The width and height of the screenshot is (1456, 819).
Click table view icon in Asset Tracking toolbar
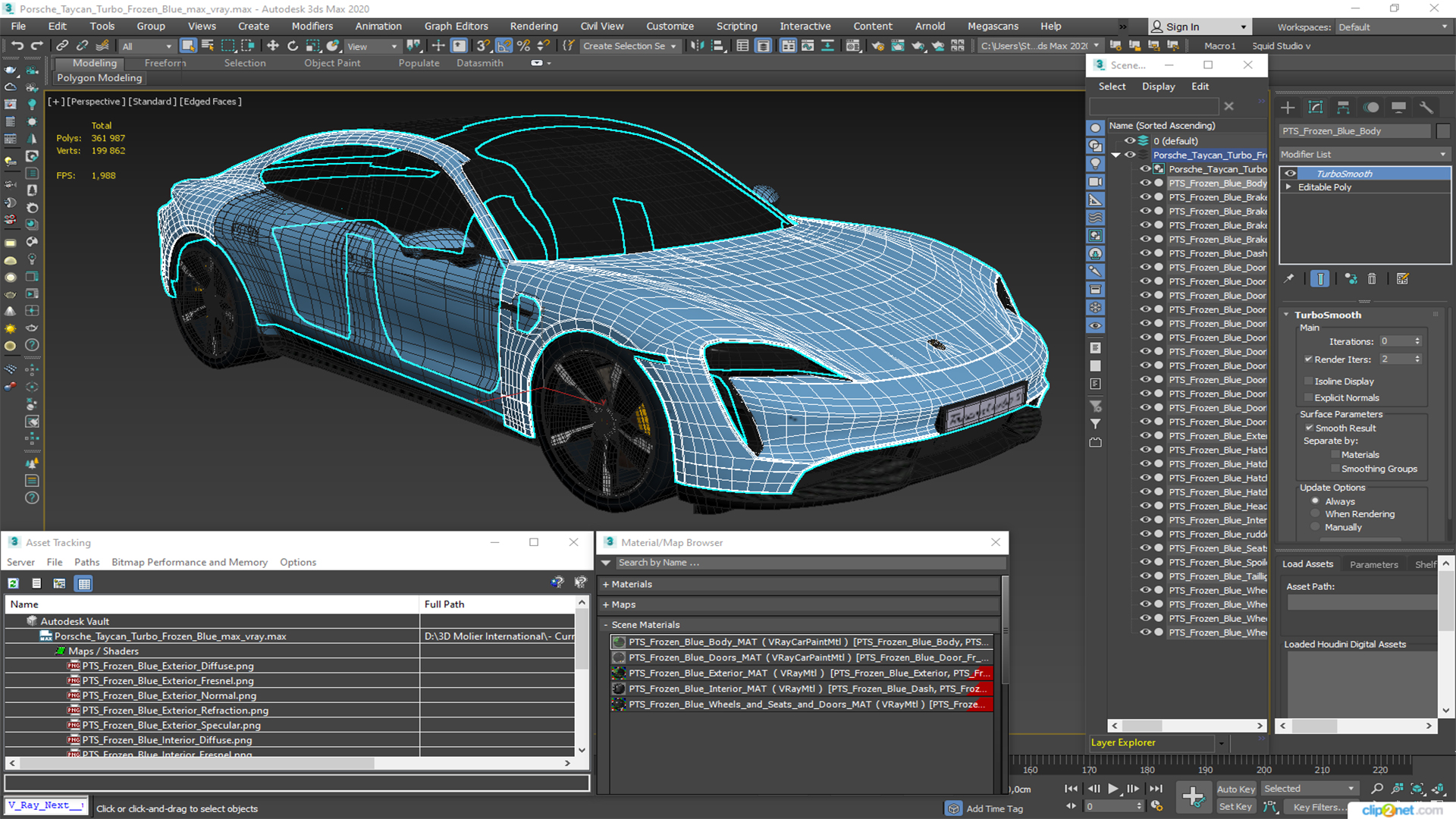pos(84,583)
